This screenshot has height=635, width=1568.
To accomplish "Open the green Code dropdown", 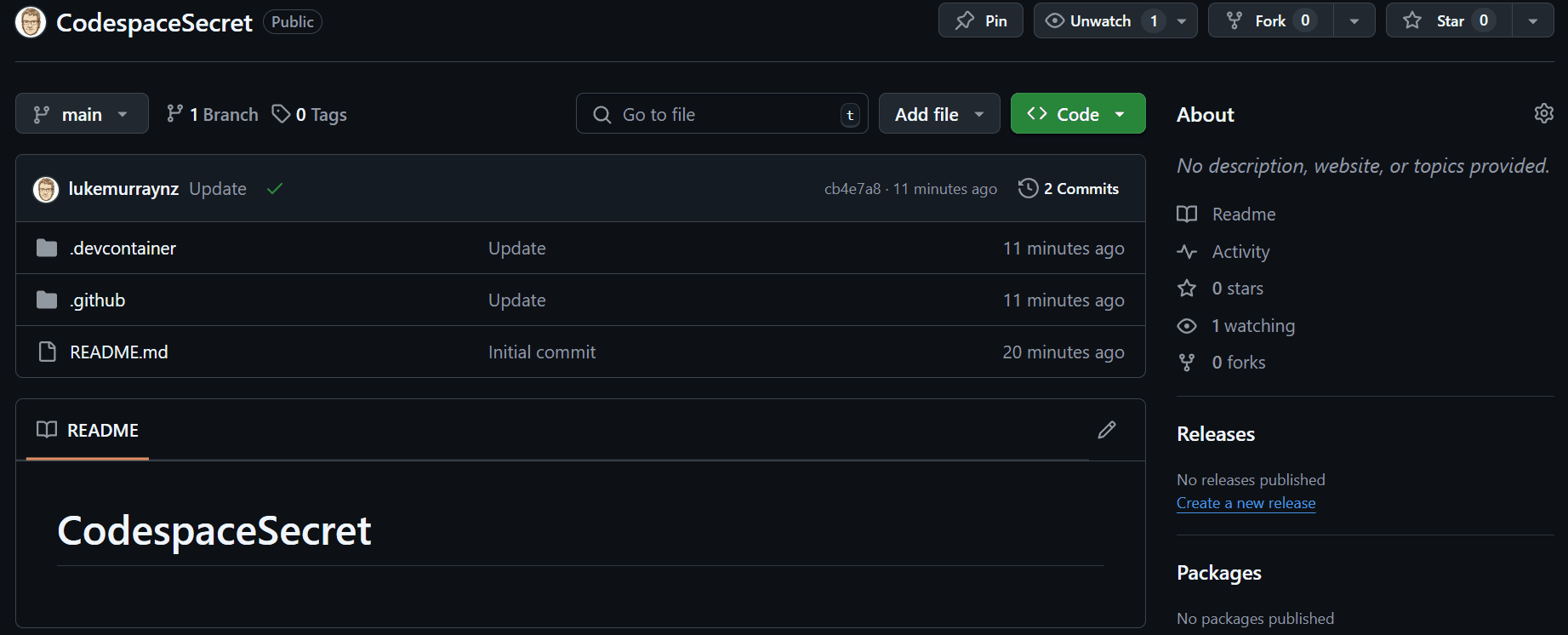I will (x=1078, y=114).
